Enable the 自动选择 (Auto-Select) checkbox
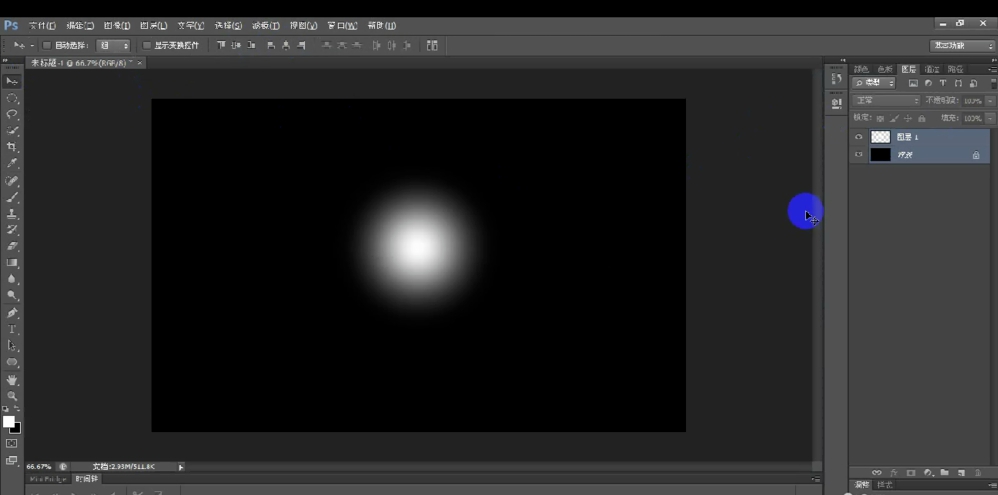This screenshot has width=998, height=495. pos(47,46)
